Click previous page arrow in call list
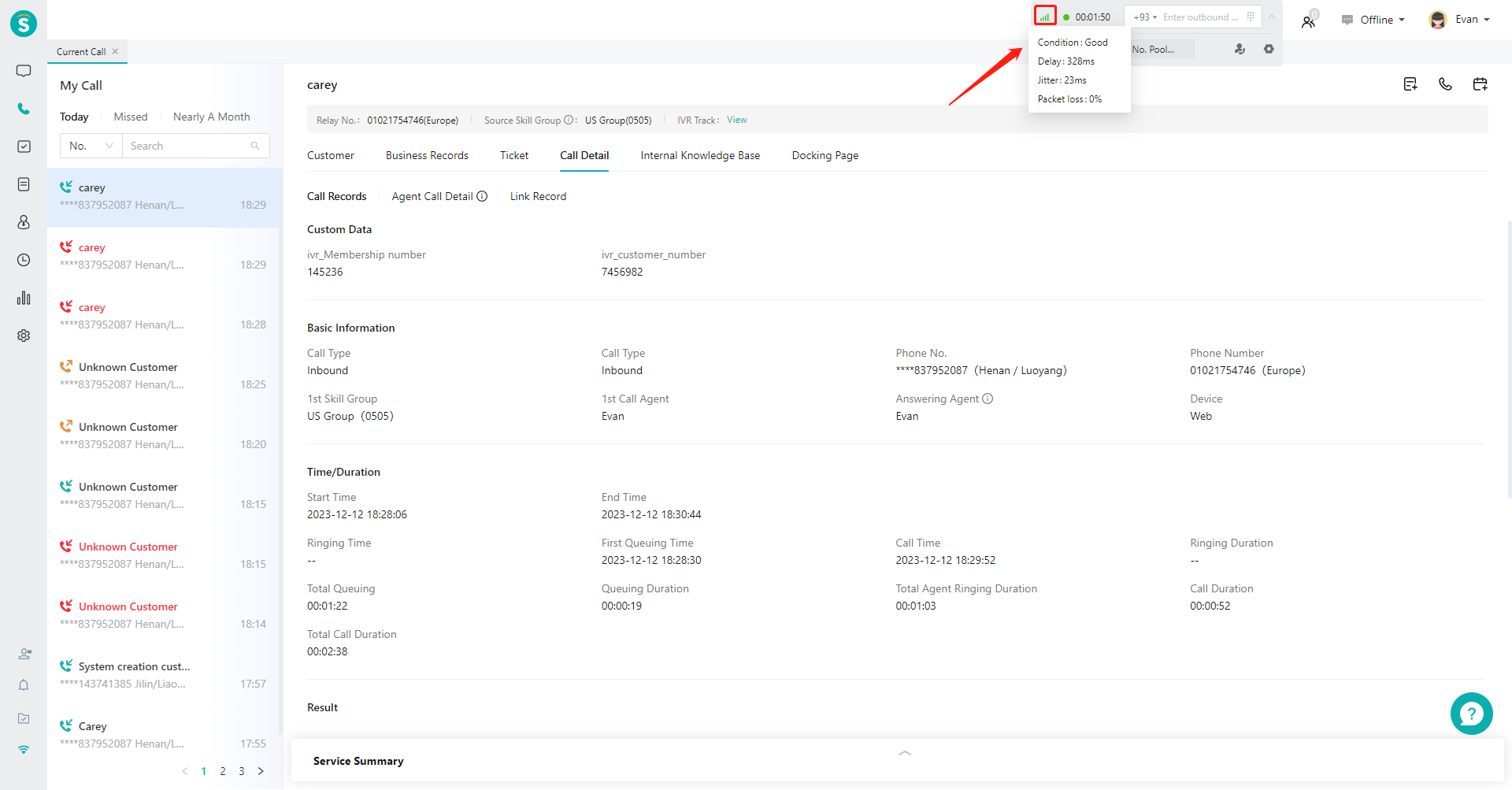The height and width of the screenshot is (790, 1512). click(x=185, y=771)
